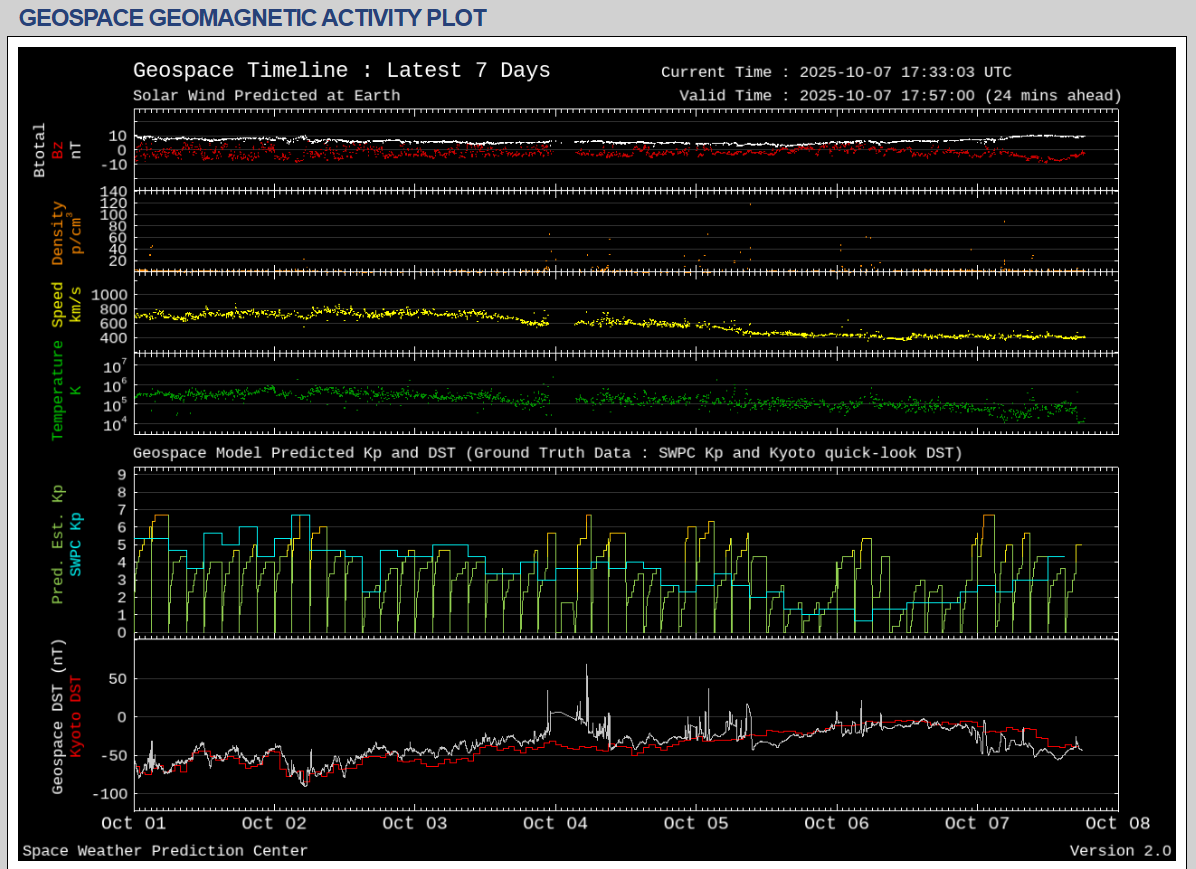The height and width of the screenshot is (869, 1196).
Task: Click the Geospace DST (nT) axis label
Action: 57,717
